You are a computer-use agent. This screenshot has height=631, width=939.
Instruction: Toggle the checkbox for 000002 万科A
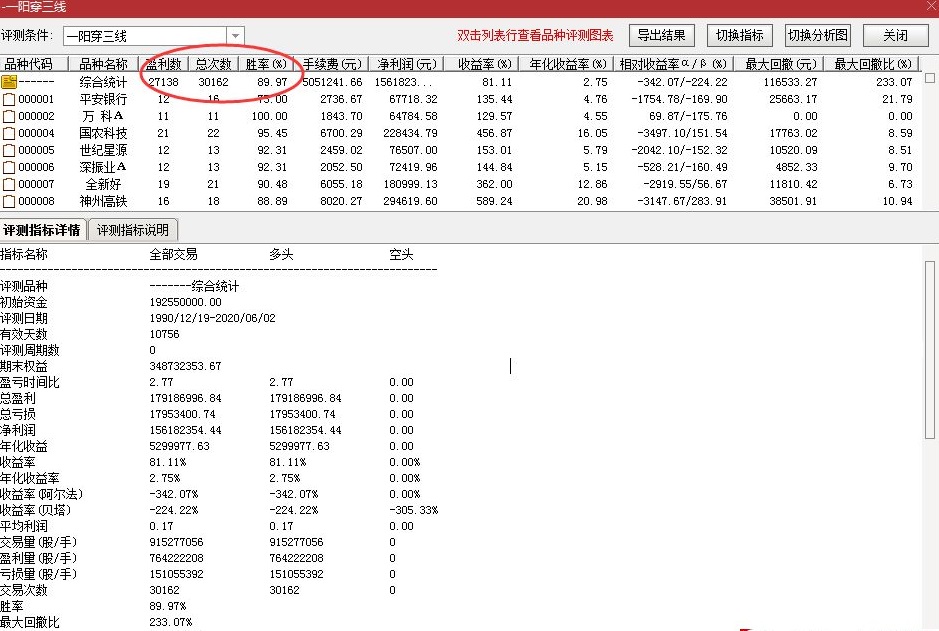[x=9, y=116]
